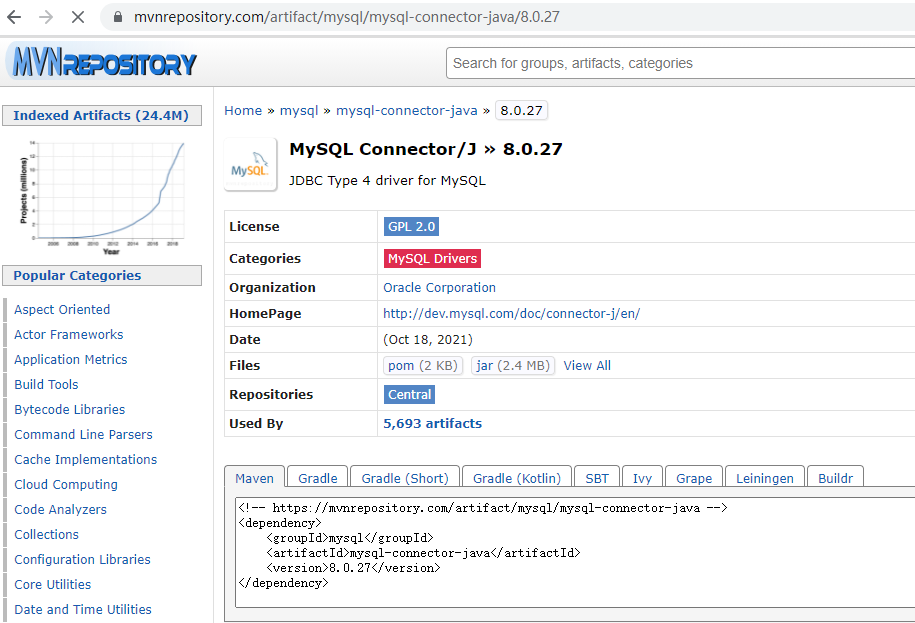The image size is (915, 623).
Task: Open the Code Analyzers category
Action: click(x=61, y=509)
